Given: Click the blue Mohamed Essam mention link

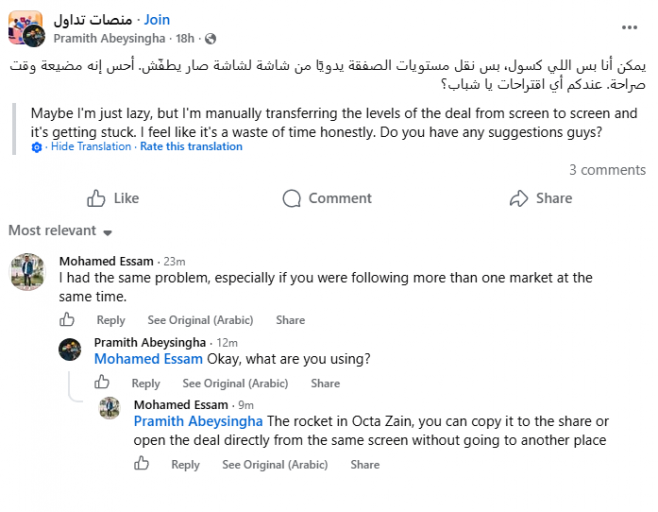Looking at the screenshot, I should coord(148,359).
